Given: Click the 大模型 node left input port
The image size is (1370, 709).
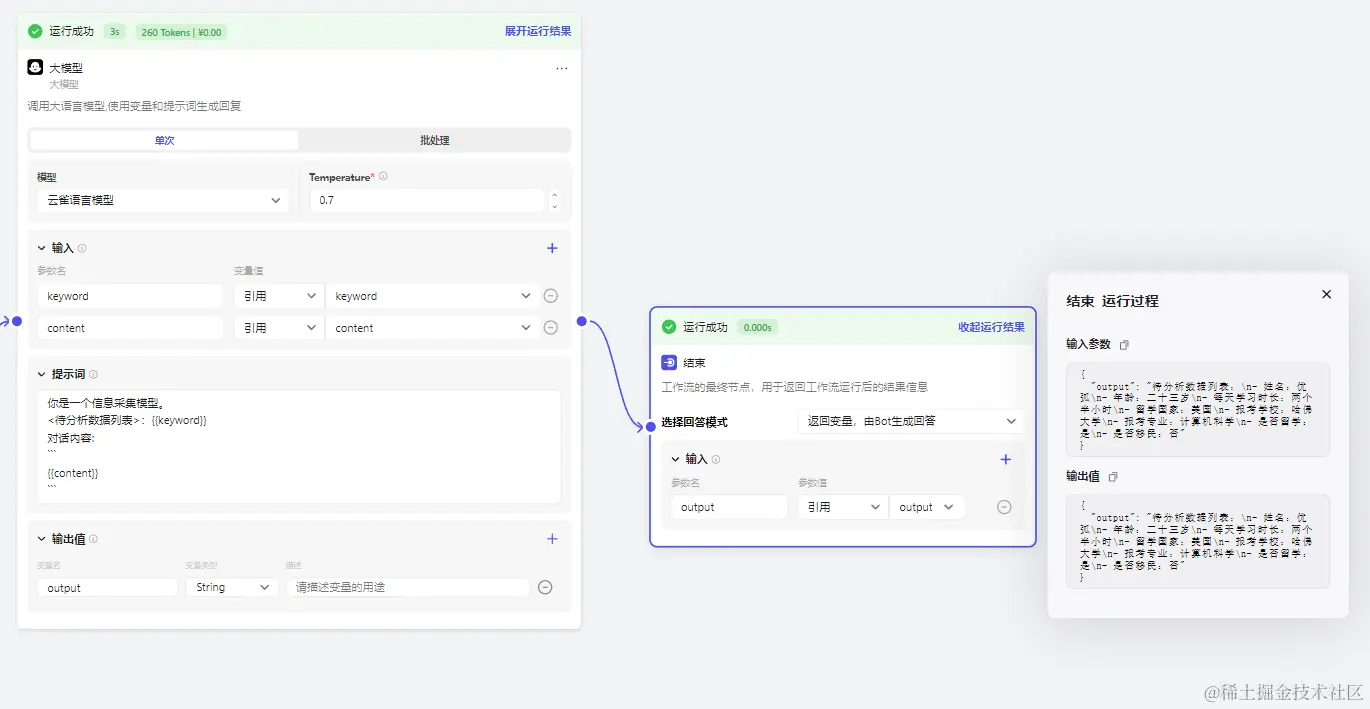Looking at the screenshot, I should [x=17, y=321].
